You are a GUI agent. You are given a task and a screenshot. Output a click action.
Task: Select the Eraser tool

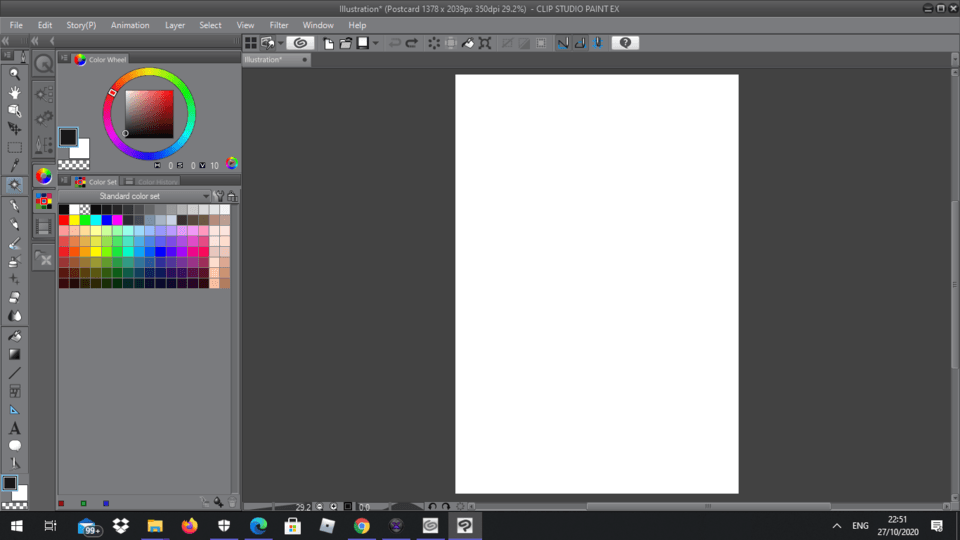pos(15,298)
